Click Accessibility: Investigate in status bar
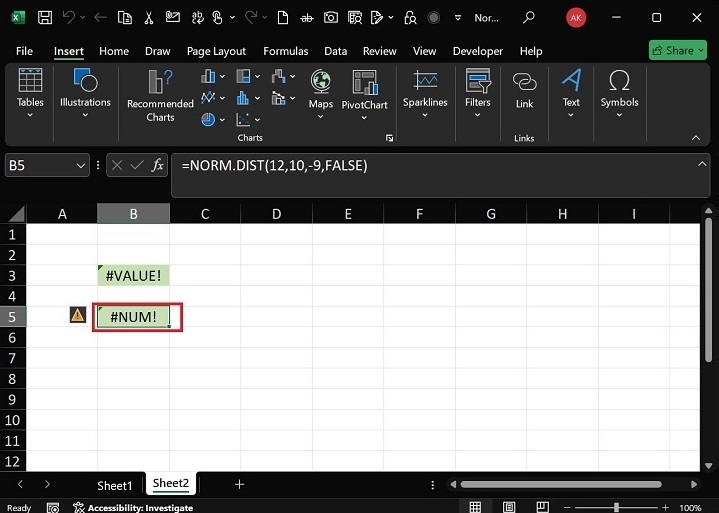 pyautogui.click(x=133, y=507)
